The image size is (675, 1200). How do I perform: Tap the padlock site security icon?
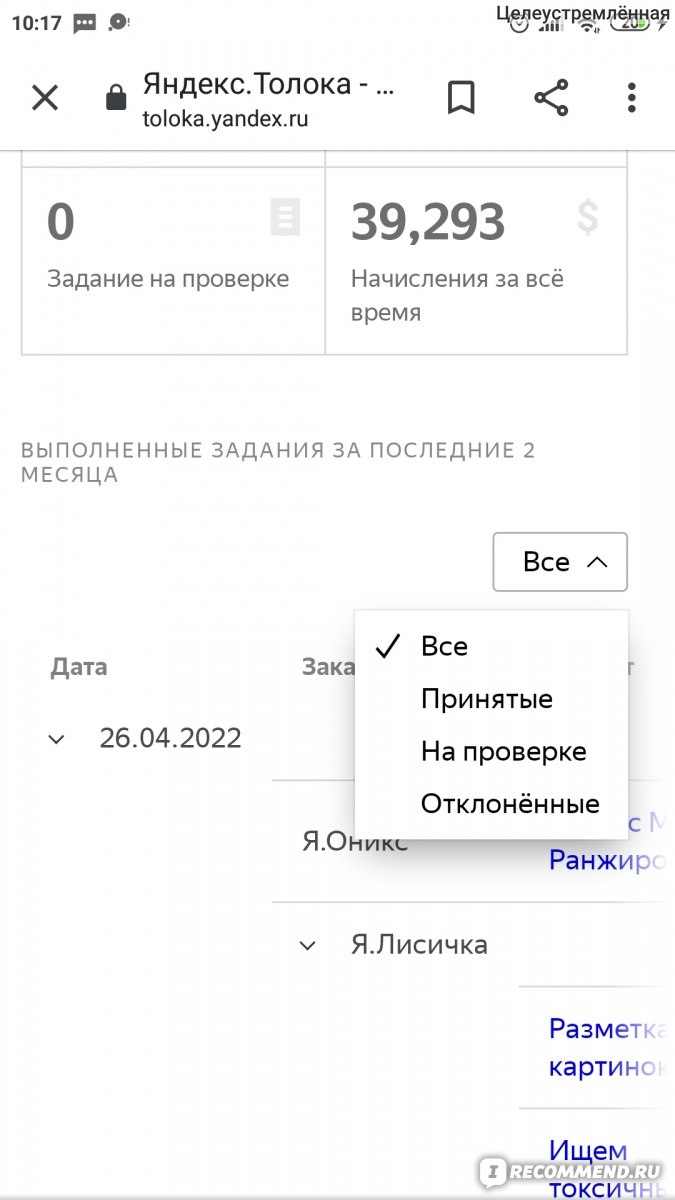116,98
